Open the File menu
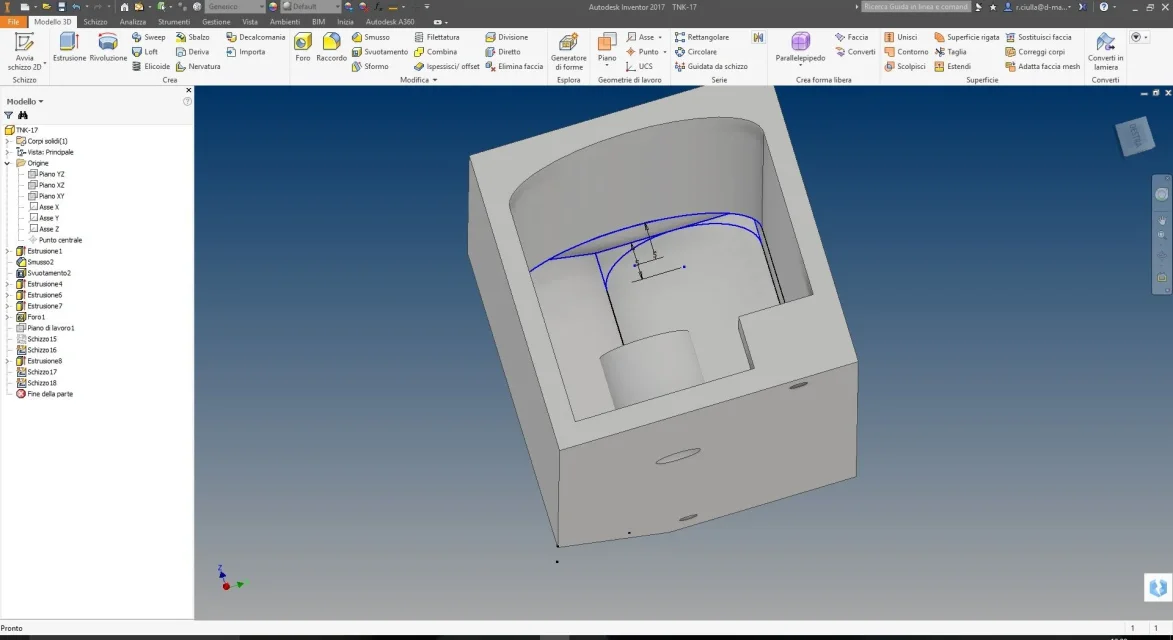This screenshot has height=640, width=1173. pos(13,22)
